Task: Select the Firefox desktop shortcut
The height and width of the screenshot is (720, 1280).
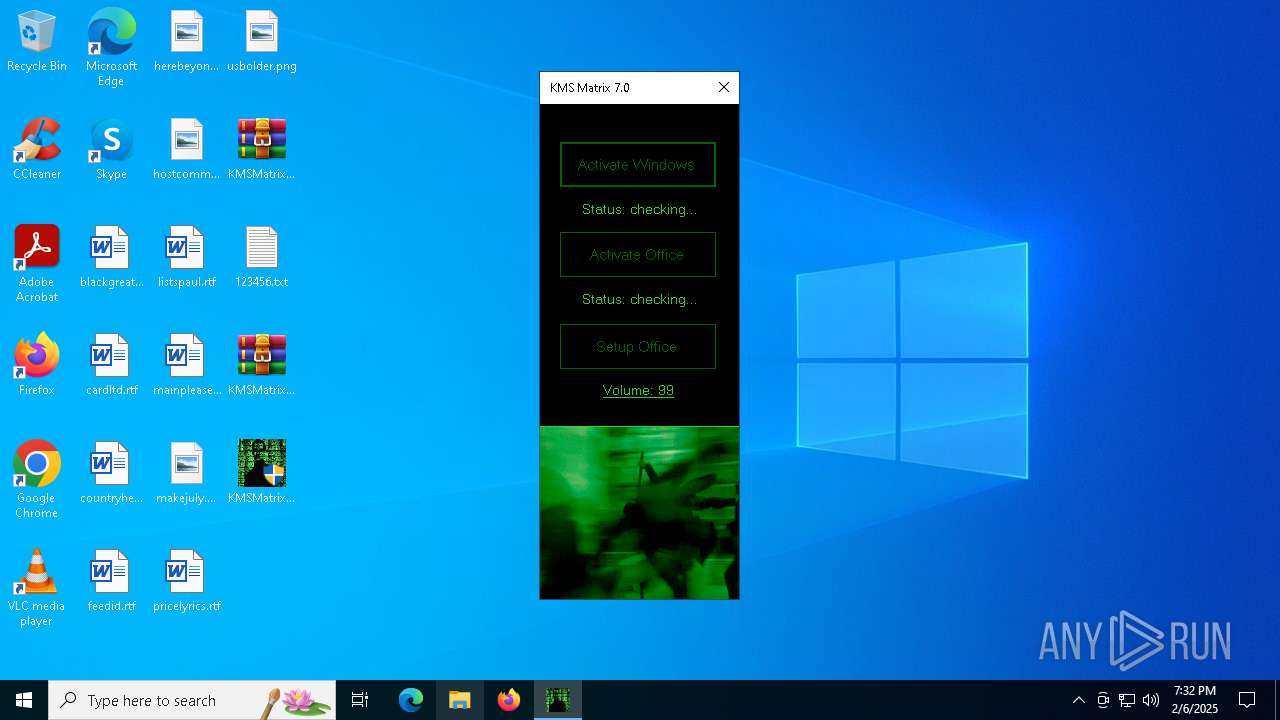Action: coord(37,366)
